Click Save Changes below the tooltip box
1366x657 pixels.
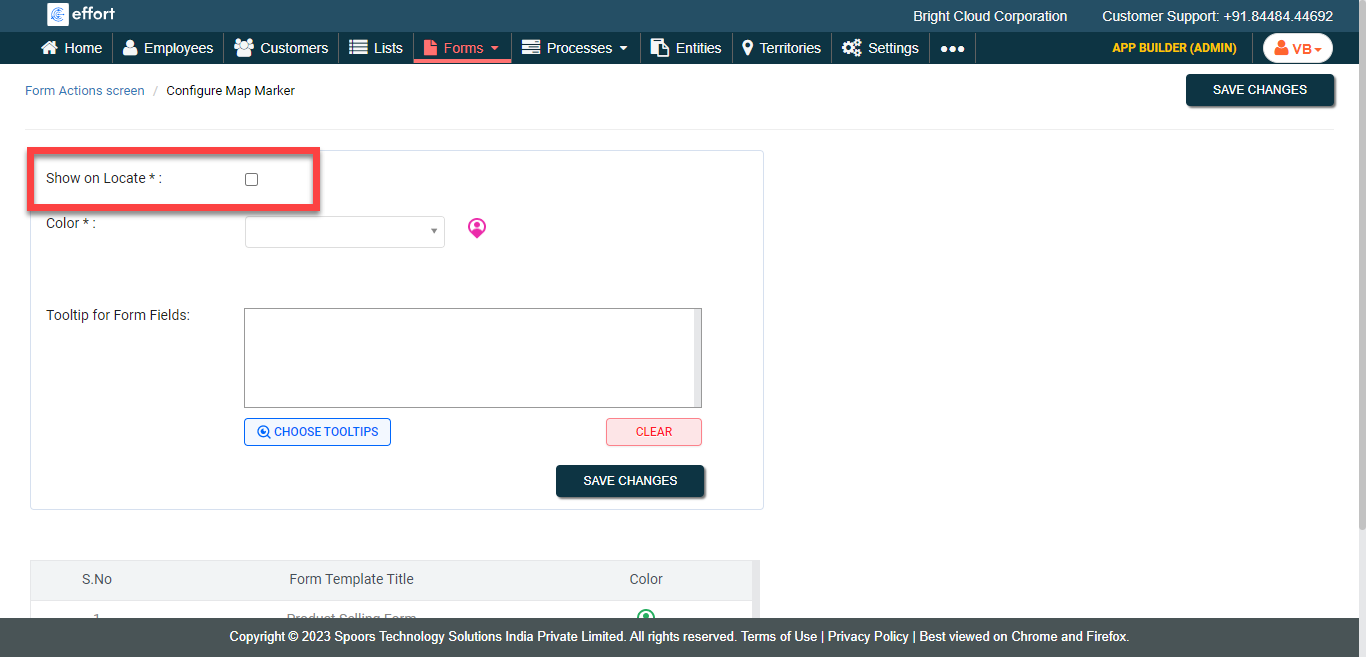coord(630,481)
